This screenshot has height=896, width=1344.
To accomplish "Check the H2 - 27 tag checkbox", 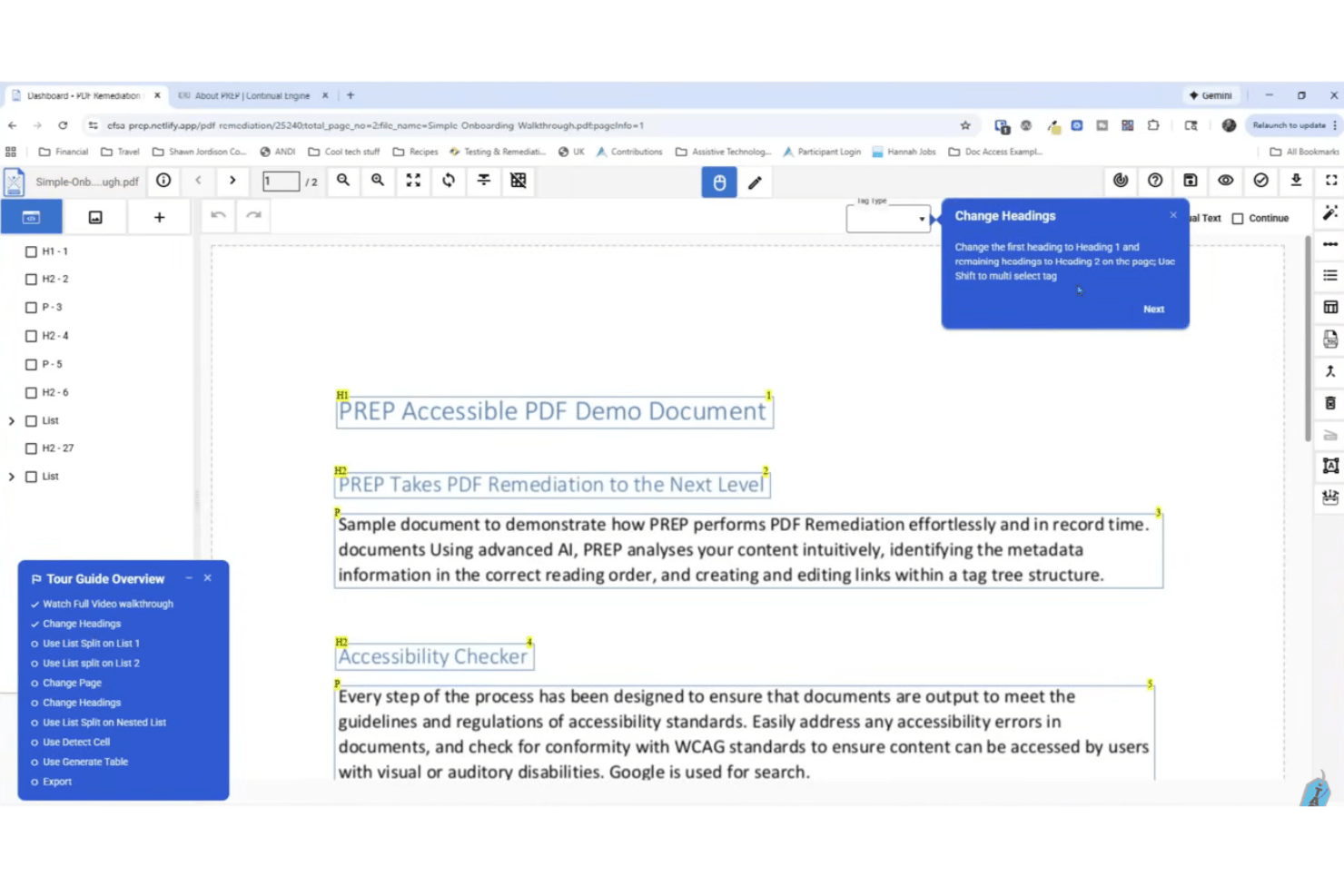I will (x=31, y=448).
